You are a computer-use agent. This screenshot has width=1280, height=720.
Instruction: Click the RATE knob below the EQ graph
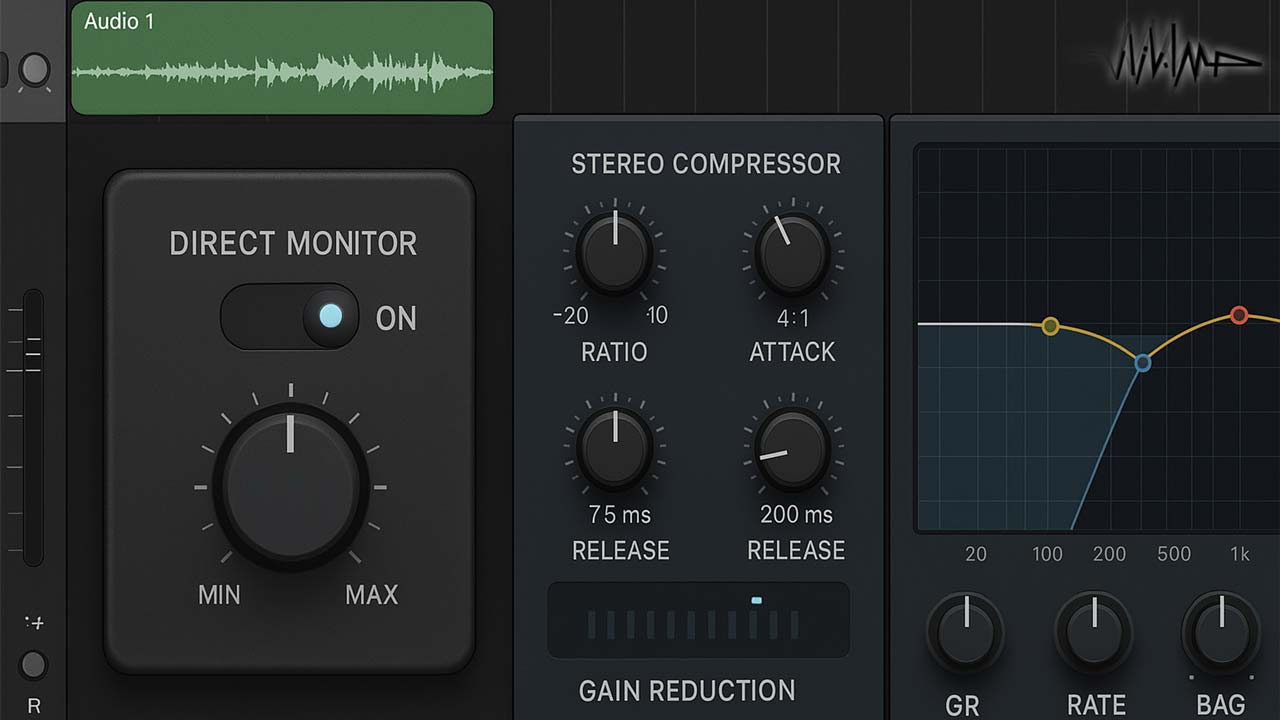tap(1094, 632)
